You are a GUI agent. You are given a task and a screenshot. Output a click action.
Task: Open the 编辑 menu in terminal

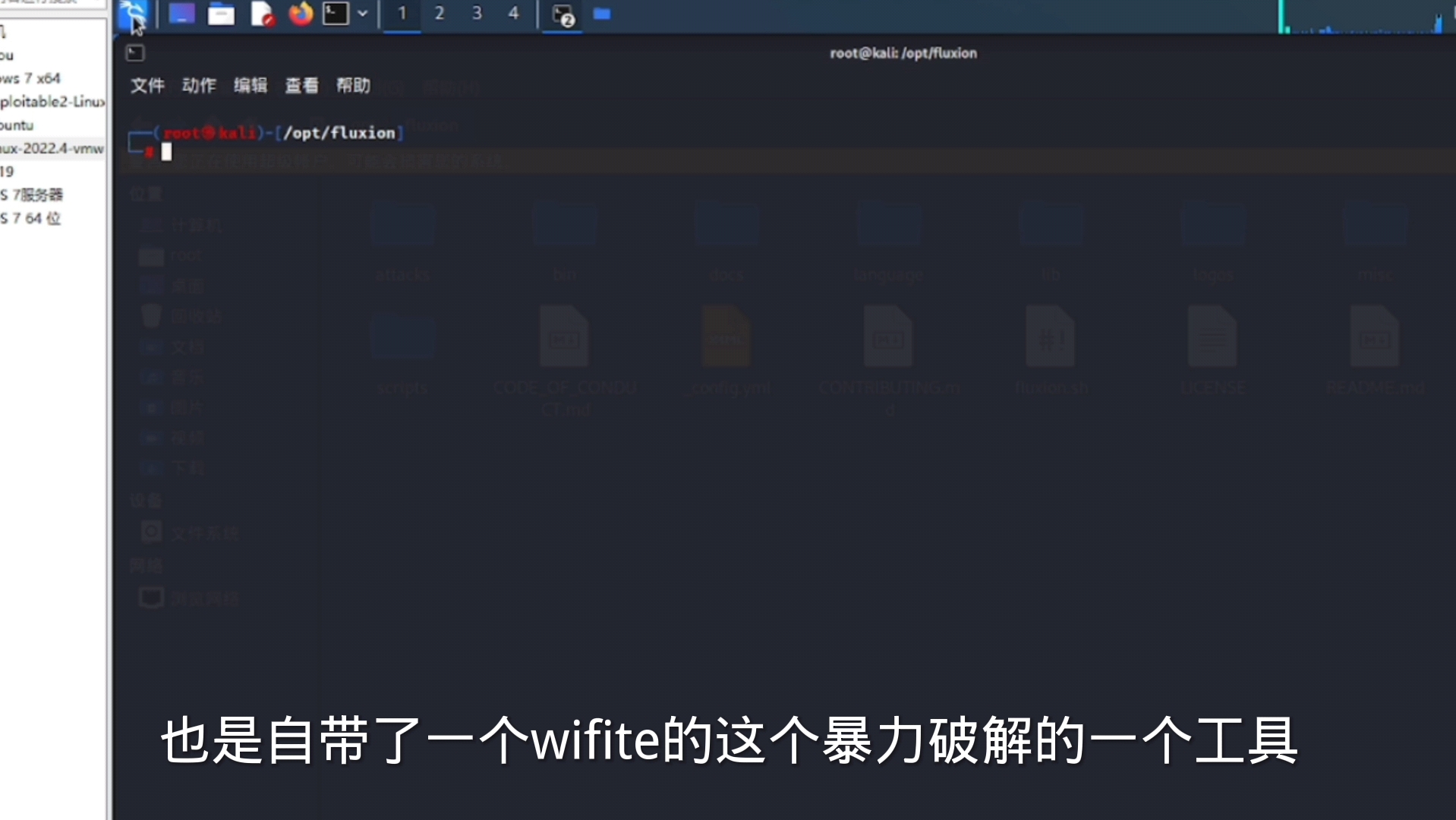coord(251,85)
